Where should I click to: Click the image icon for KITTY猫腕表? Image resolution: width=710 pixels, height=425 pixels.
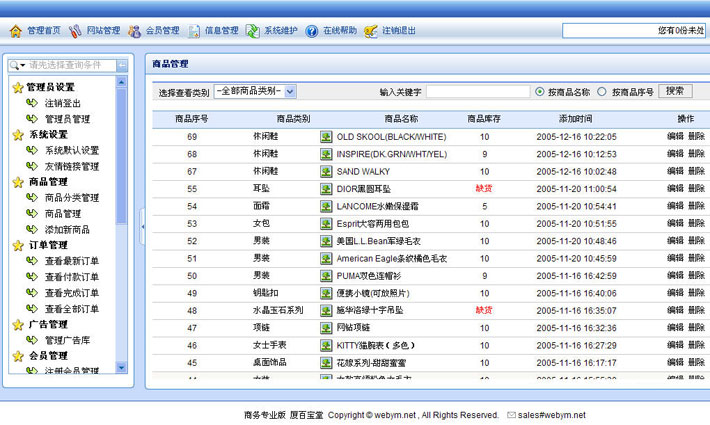(326, 345)
